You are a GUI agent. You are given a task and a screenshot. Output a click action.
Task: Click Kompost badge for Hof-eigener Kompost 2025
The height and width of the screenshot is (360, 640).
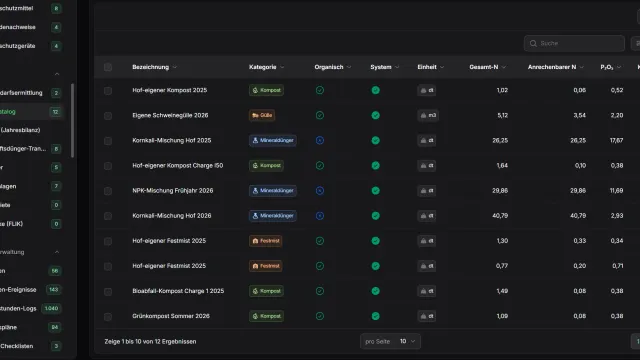[x=266, y=90]
